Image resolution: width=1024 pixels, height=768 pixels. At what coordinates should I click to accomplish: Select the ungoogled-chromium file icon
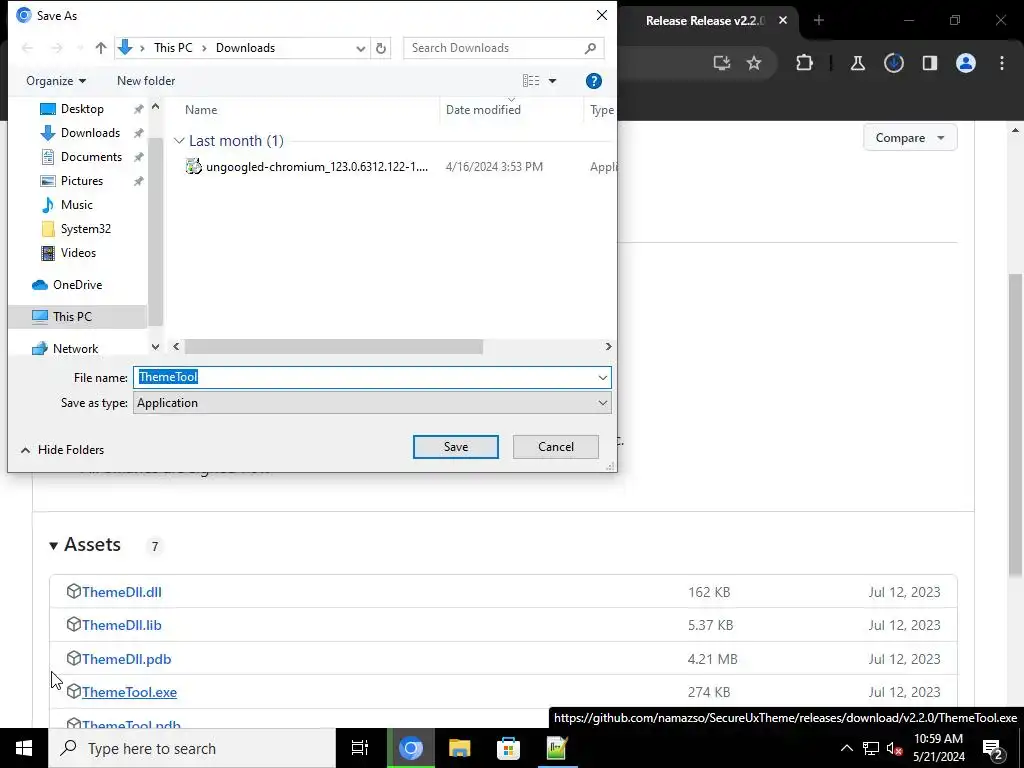click(193, 167)
